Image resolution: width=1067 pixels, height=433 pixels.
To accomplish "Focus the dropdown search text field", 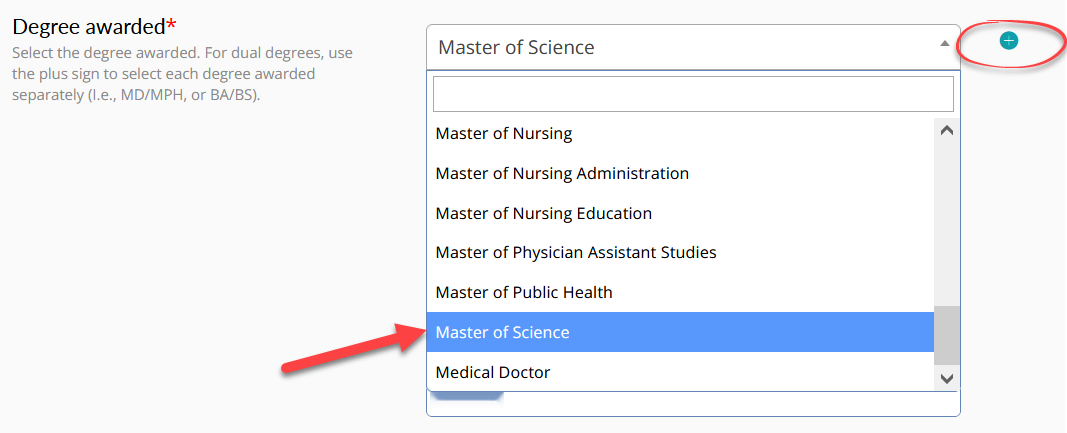I will pyautogui.click(x=693, y=94).
